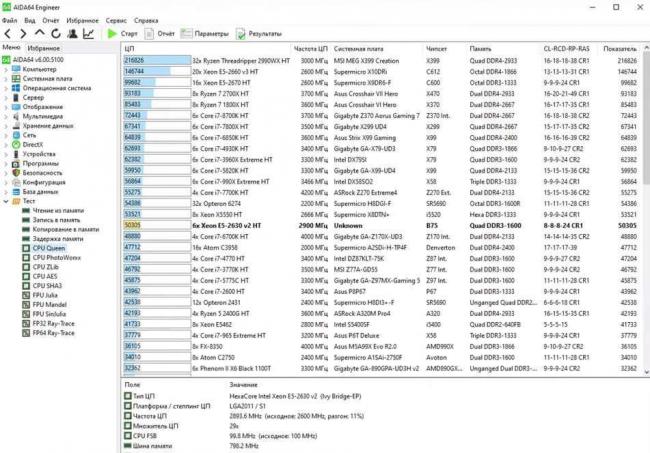Open the Сервис menu
Viewport: 650px width, 453px height.
coord(116,20)
